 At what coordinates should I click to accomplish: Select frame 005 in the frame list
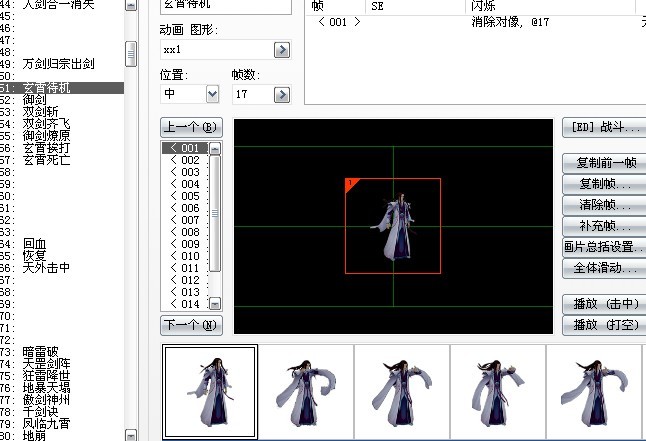[x=185, y=196]
